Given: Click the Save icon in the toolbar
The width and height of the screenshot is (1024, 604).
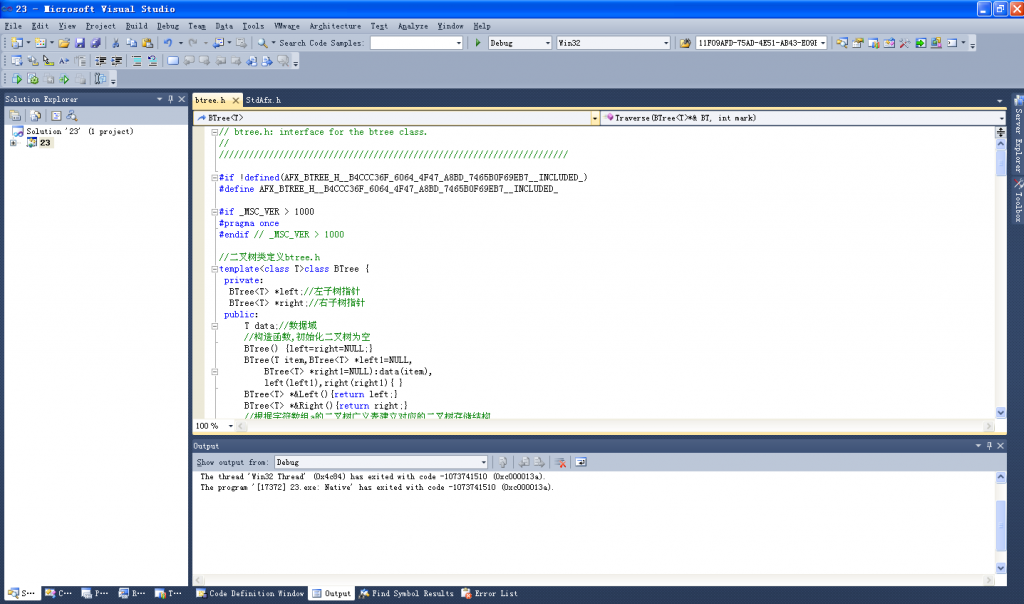Looking at the screenshot, I should pos(80,43).
